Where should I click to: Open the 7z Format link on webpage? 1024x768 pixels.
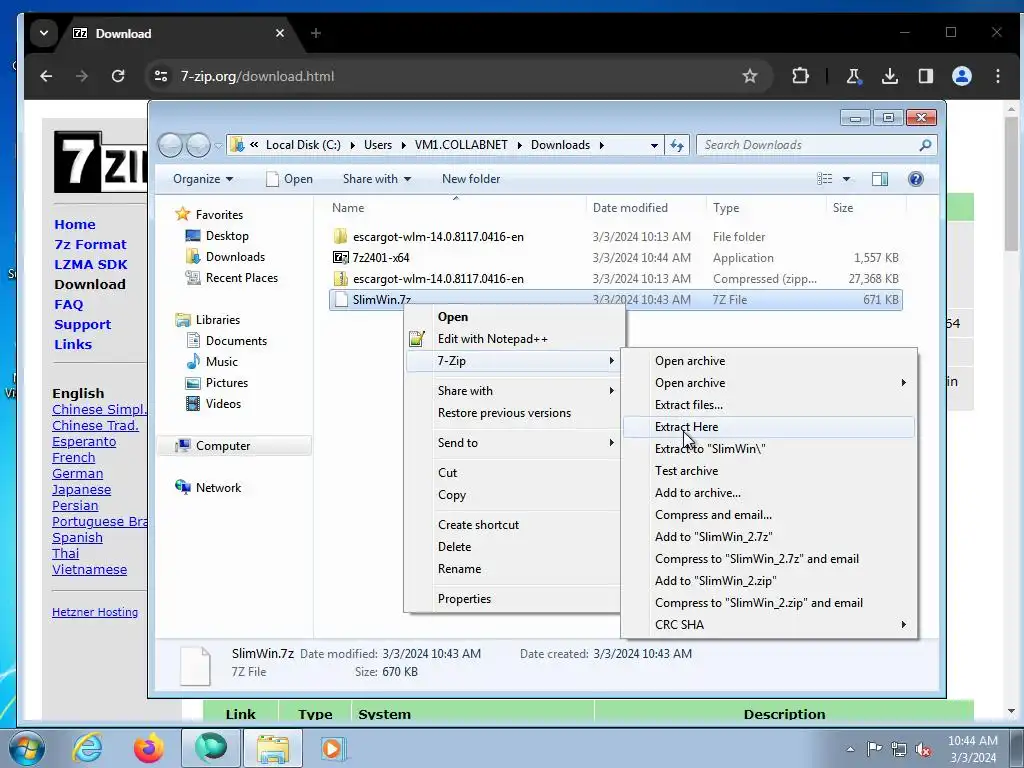[x=90, y=244]
